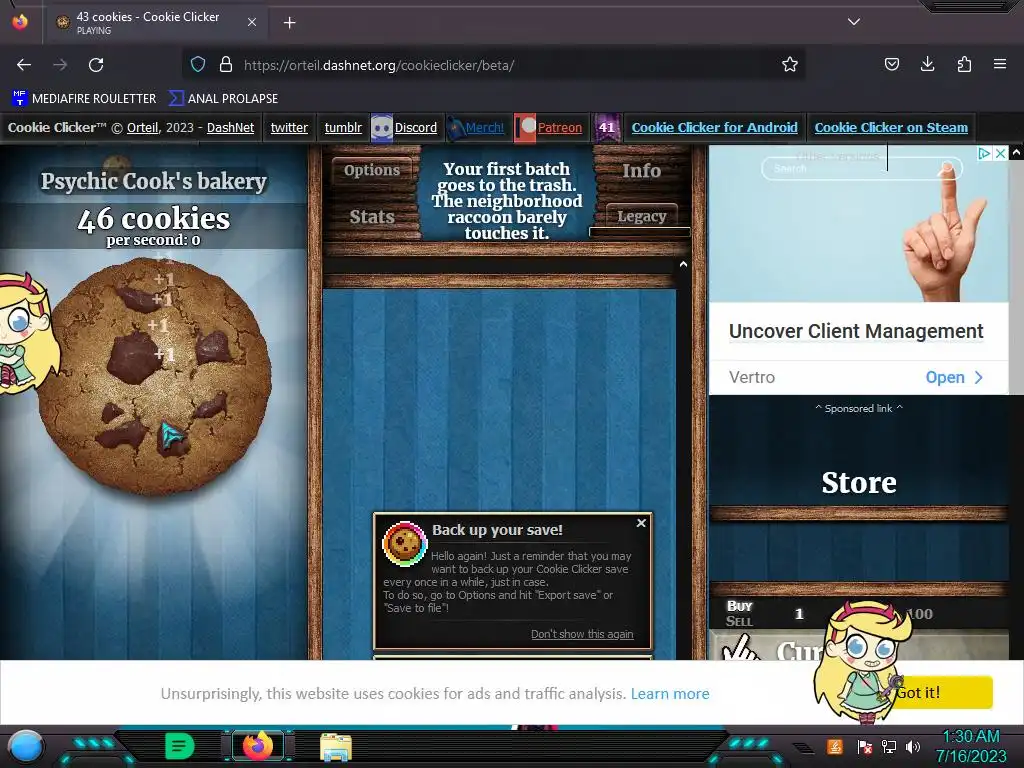Viewport: 1024px width, 768px height.
Task: Click the purple 41 badge icon
Action: pyautogui.click(x=607, y=127)
